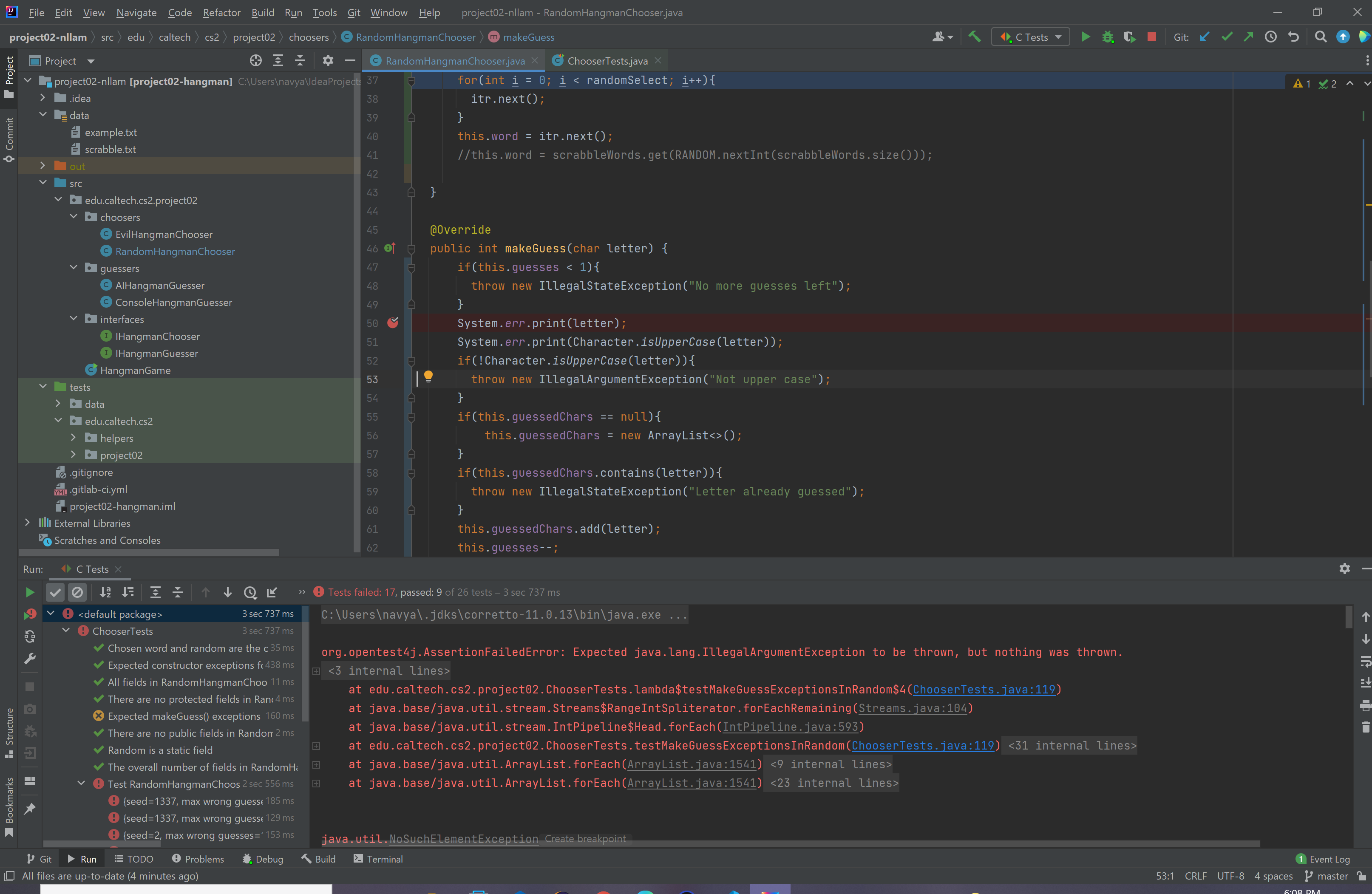Open the Refactor menu

pyautogui.click(x=221, y=12)
